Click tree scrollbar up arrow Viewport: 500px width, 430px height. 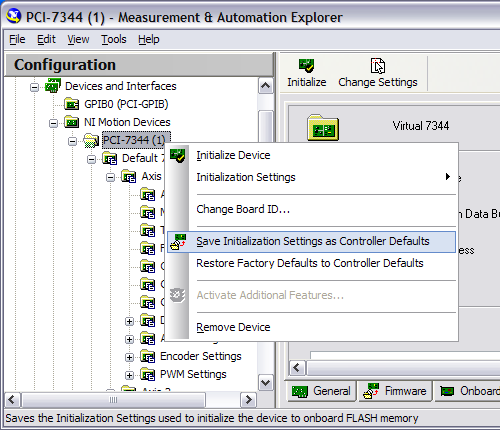pos(266,86)
